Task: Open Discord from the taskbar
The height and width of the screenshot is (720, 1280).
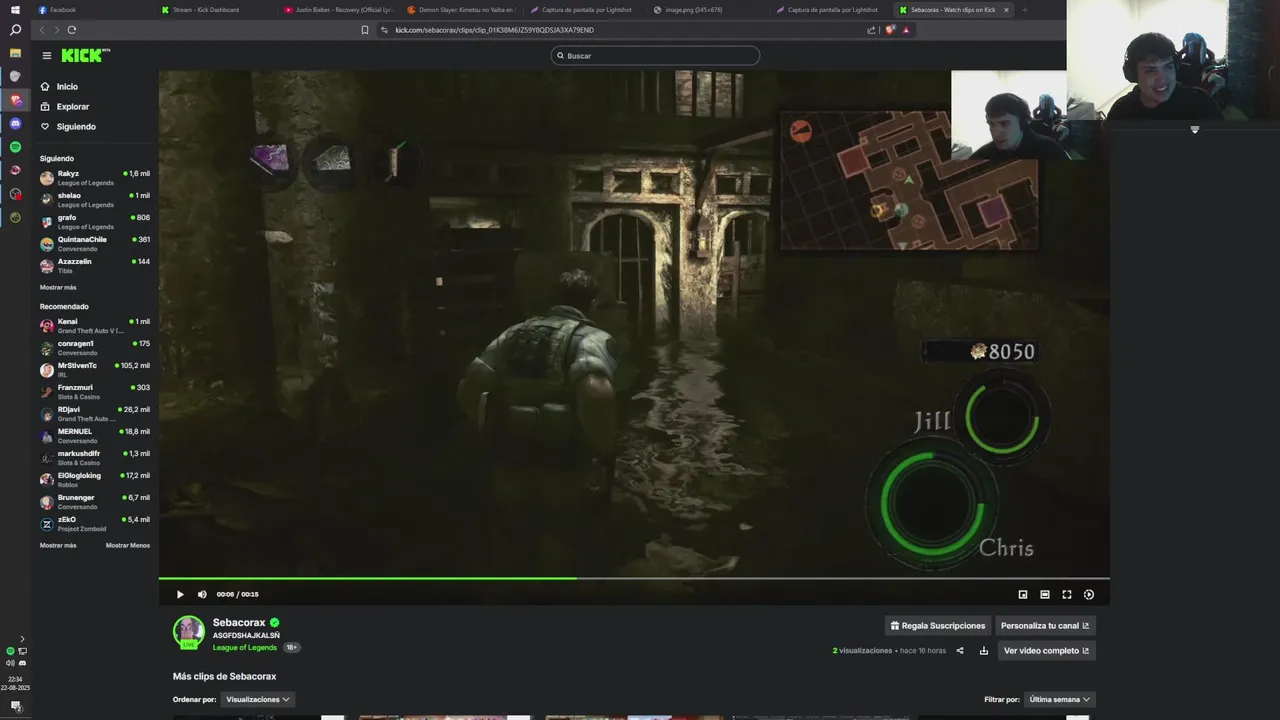Action: [x=15, y=124]
